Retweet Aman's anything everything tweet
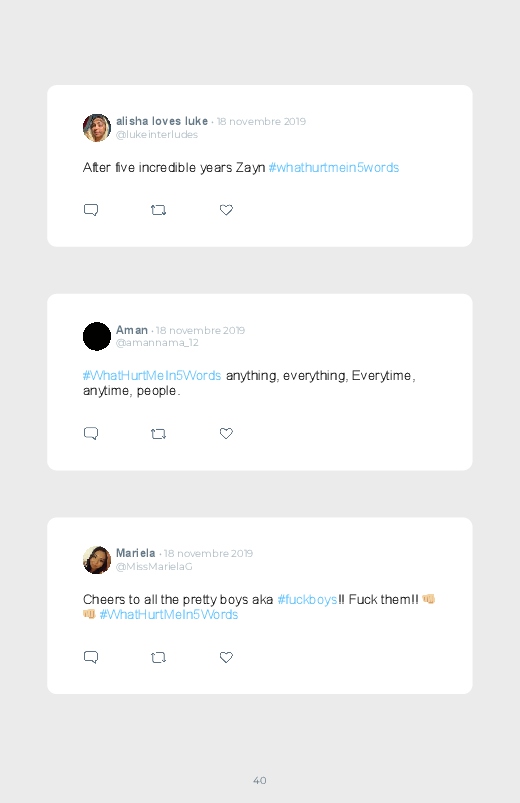Screen dimensions: 520x803 [158, 434]
